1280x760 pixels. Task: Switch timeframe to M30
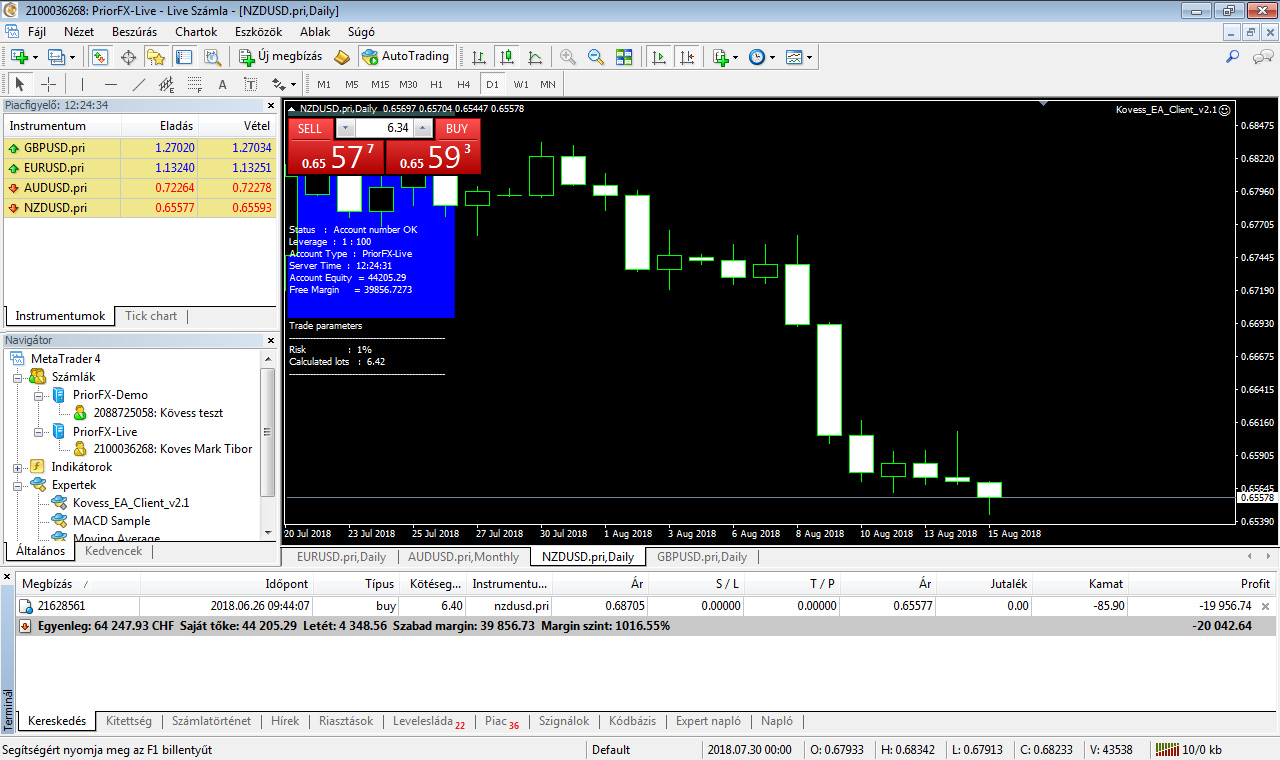408,84
